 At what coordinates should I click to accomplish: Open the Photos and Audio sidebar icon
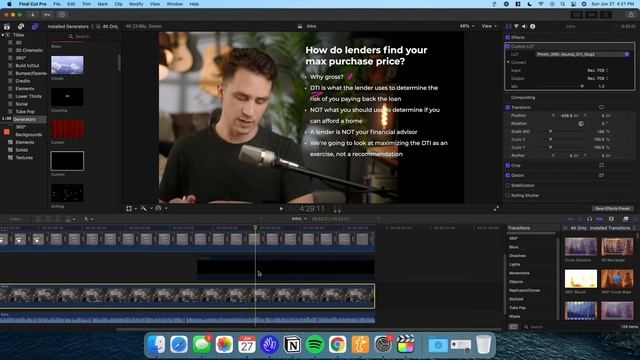[21, 27]
